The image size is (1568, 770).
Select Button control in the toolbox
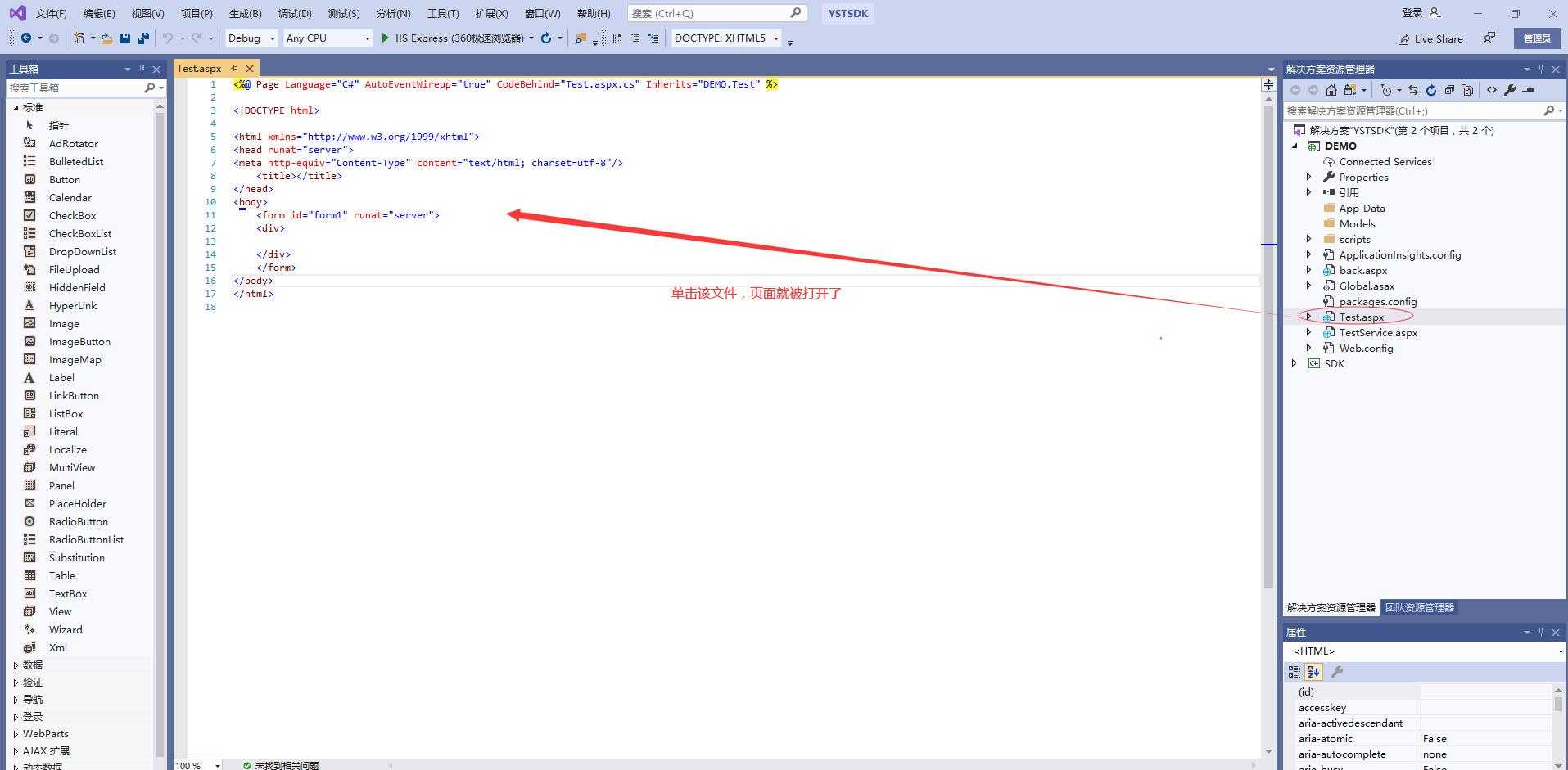[65, 180]
